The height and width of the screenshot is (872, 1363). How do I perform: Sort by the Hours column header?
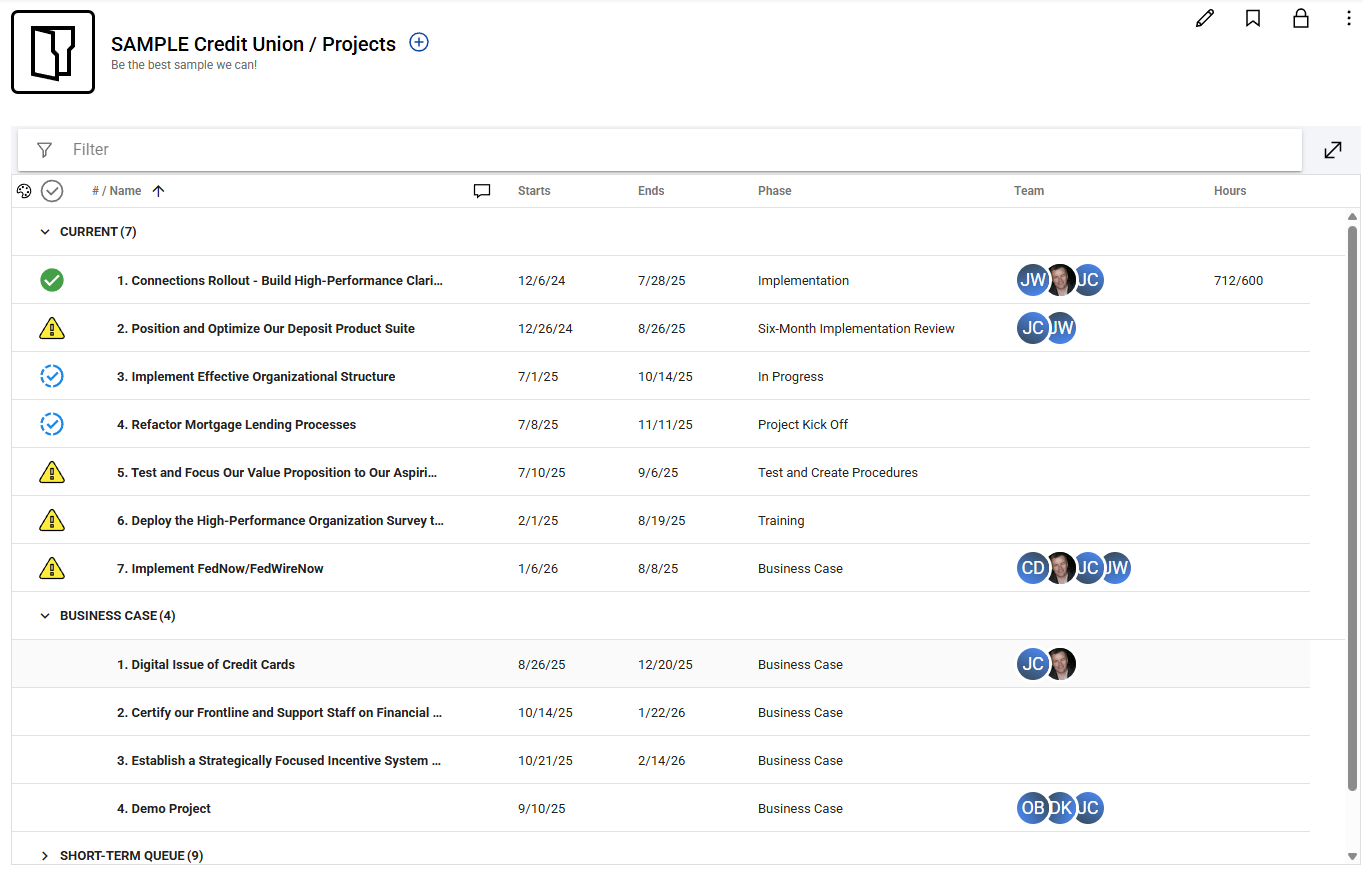(1230, 191)
